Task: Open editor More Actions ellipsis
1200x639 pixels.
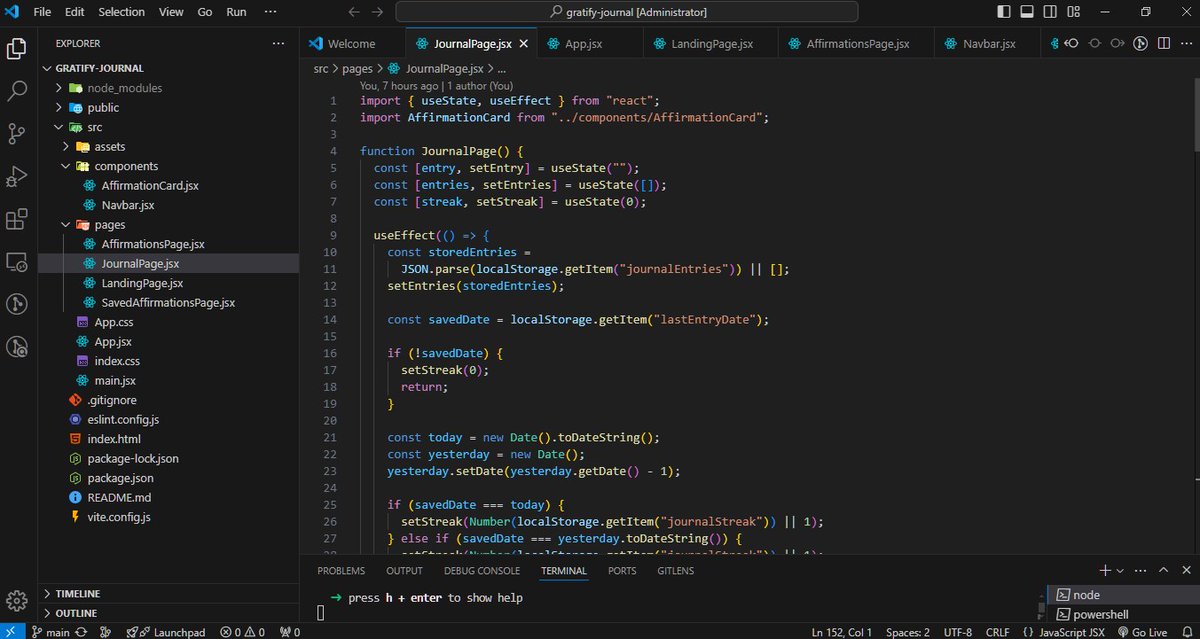Action: 1185,44
